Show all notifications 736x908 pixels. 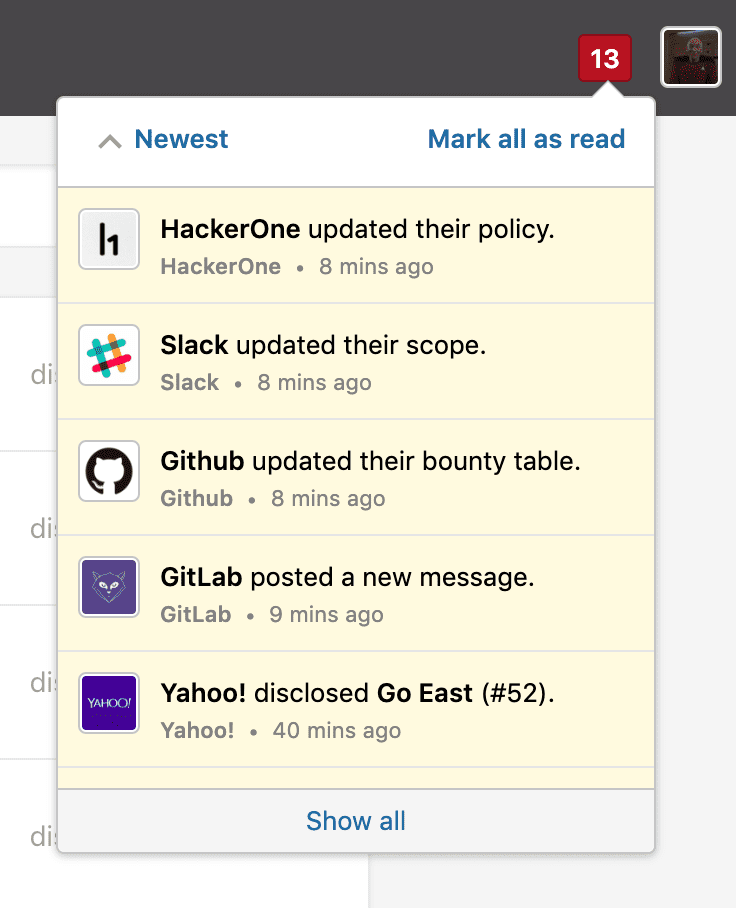pyautogui.click(x=356, y=821)
